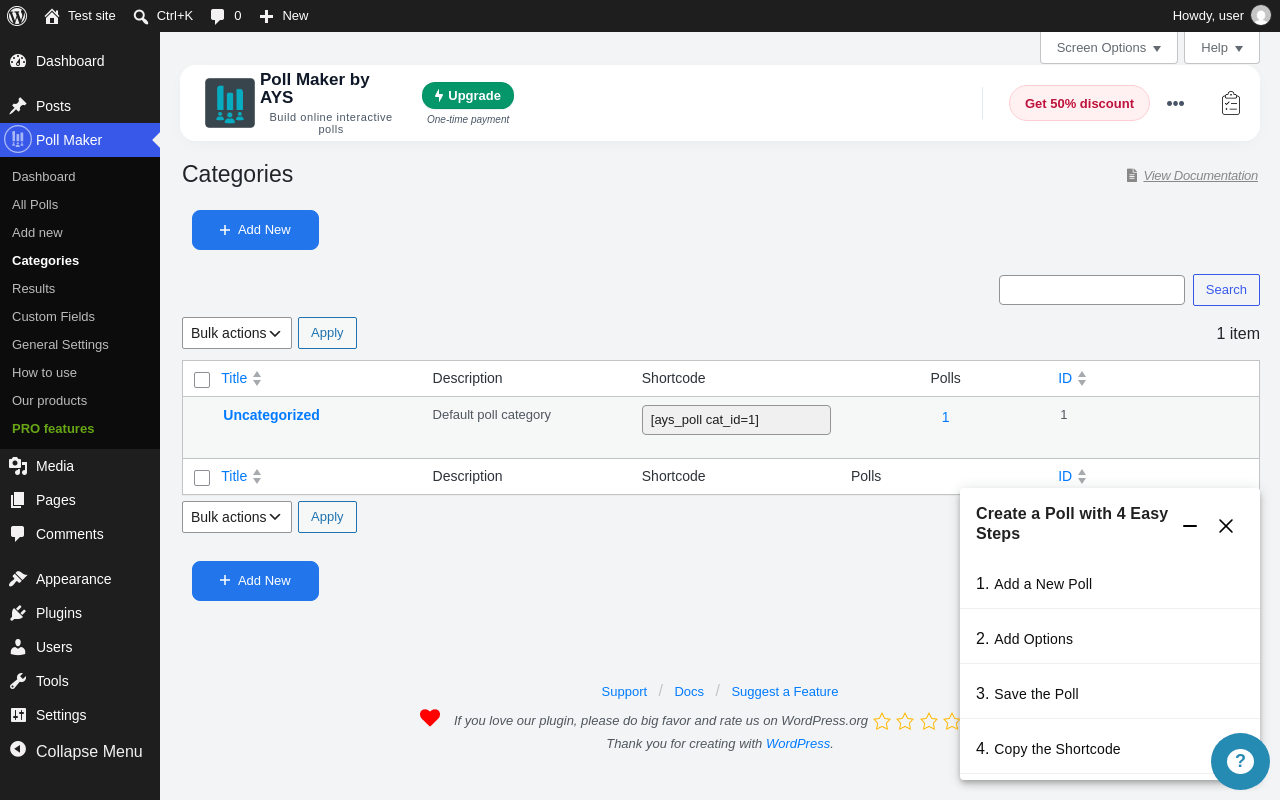Click the Pages sidebar icon
The height and width of the screenshot is (800, 1280).
(18, 500)
